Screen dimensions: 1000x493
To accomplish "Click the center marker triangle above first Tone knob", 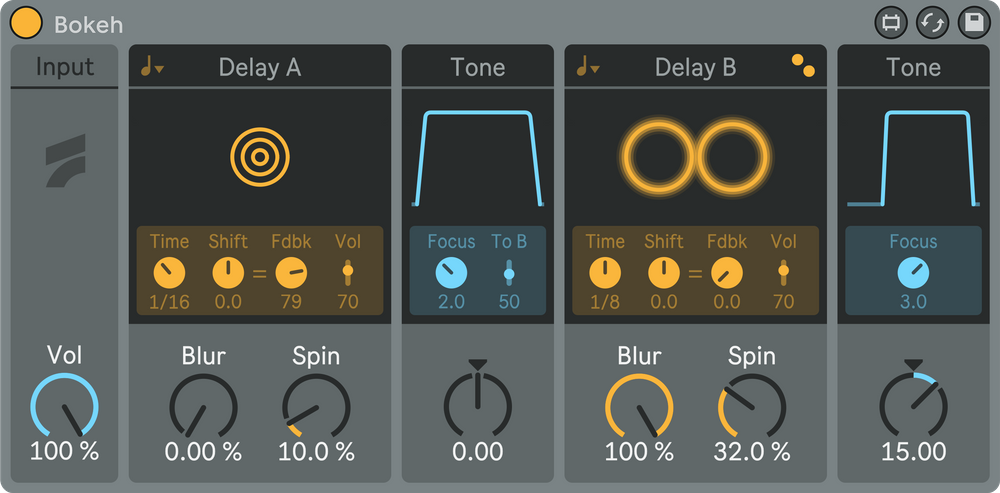I will point(478,364).
